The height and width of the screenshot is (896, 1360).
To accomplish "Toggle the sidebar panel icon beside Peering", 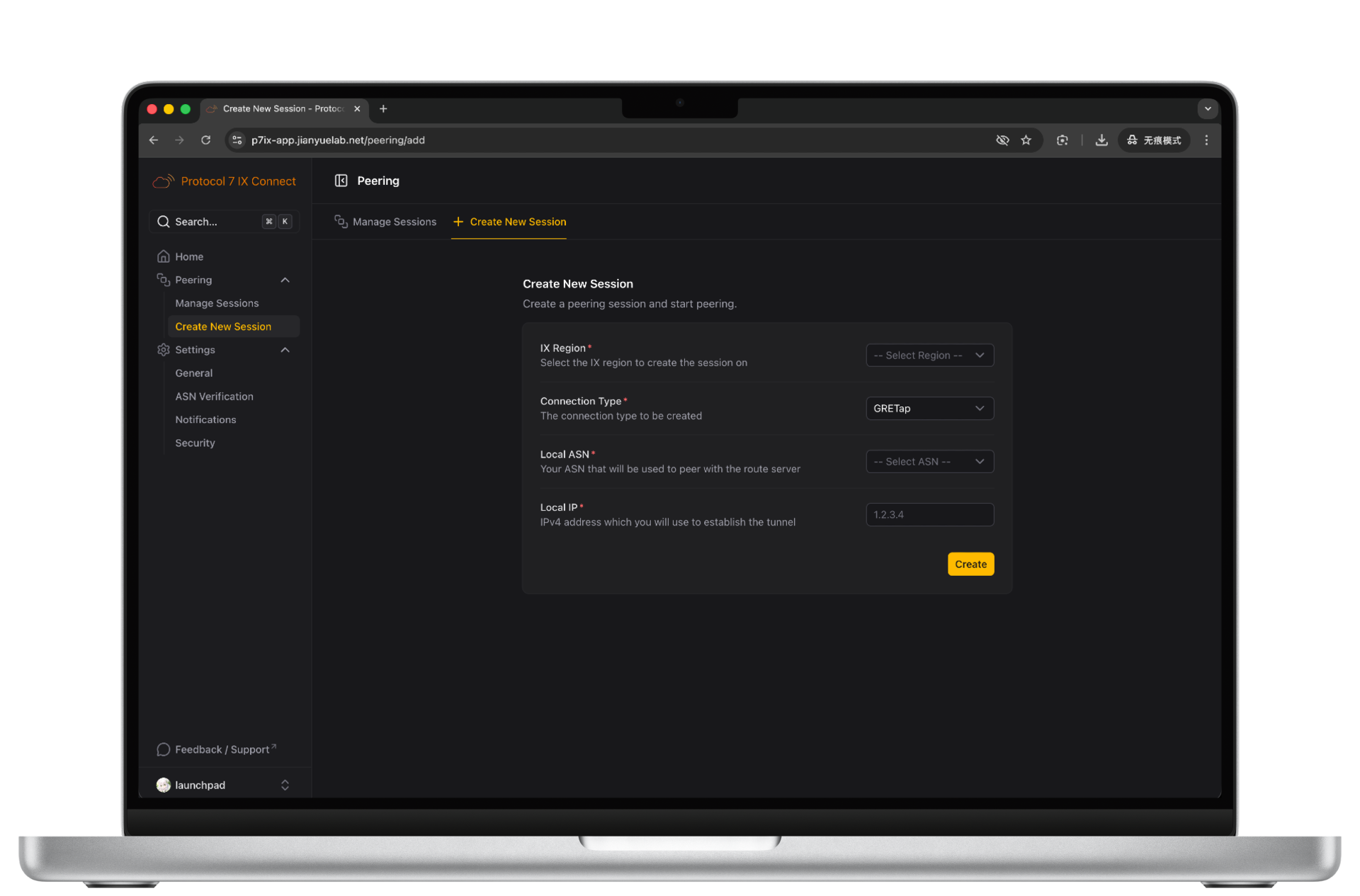I will coord(341,181).
